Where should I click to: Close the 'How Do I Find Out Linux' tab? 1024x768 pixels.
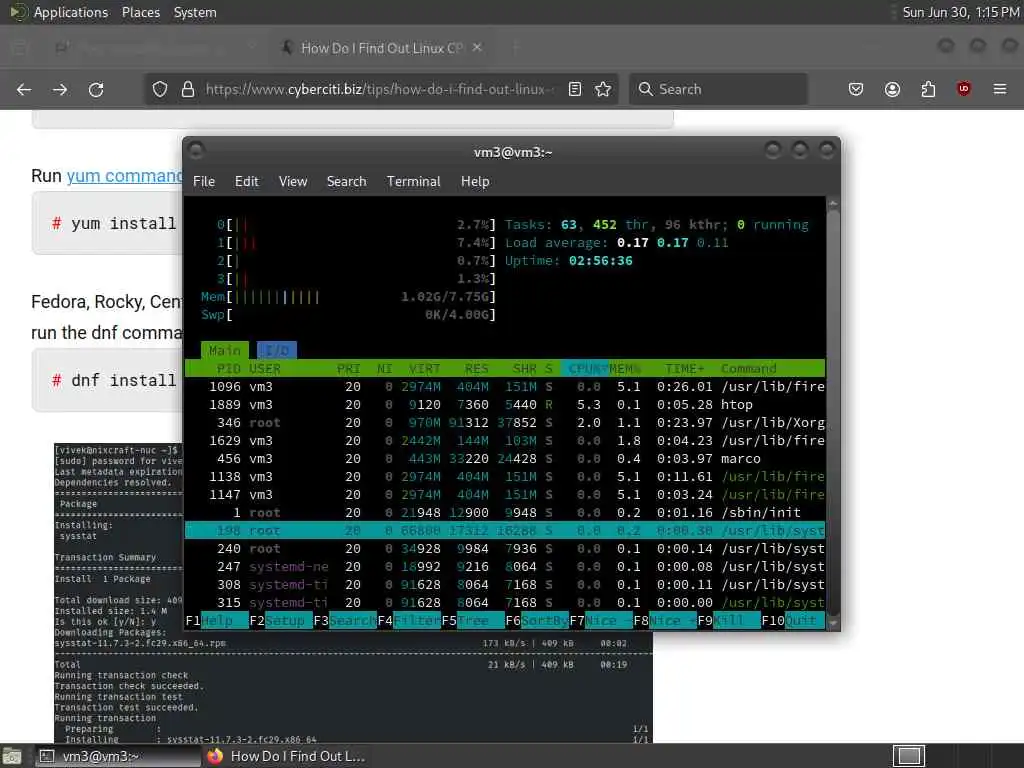pyautogui.click(x=477, y=48)
